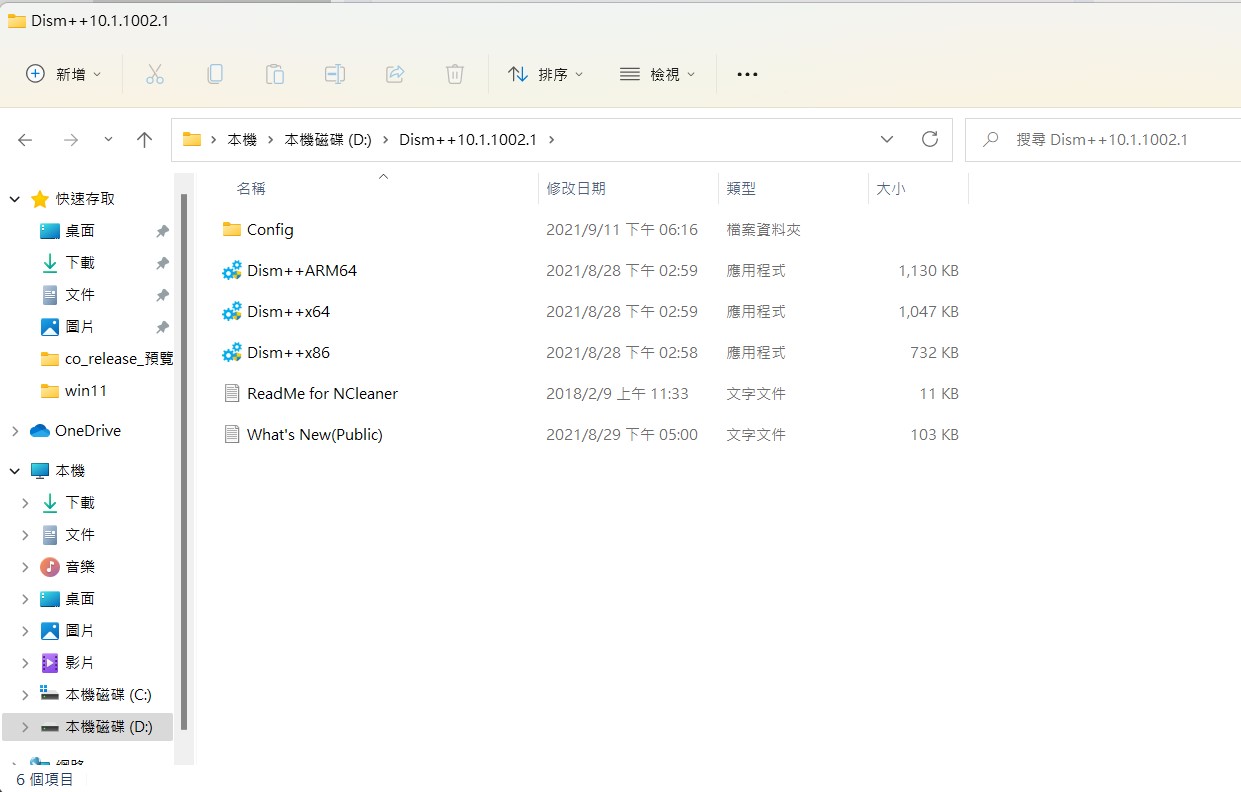Click the Cut scissors icon
Screen dimensions: 1241x792
[x=154, y=74]
